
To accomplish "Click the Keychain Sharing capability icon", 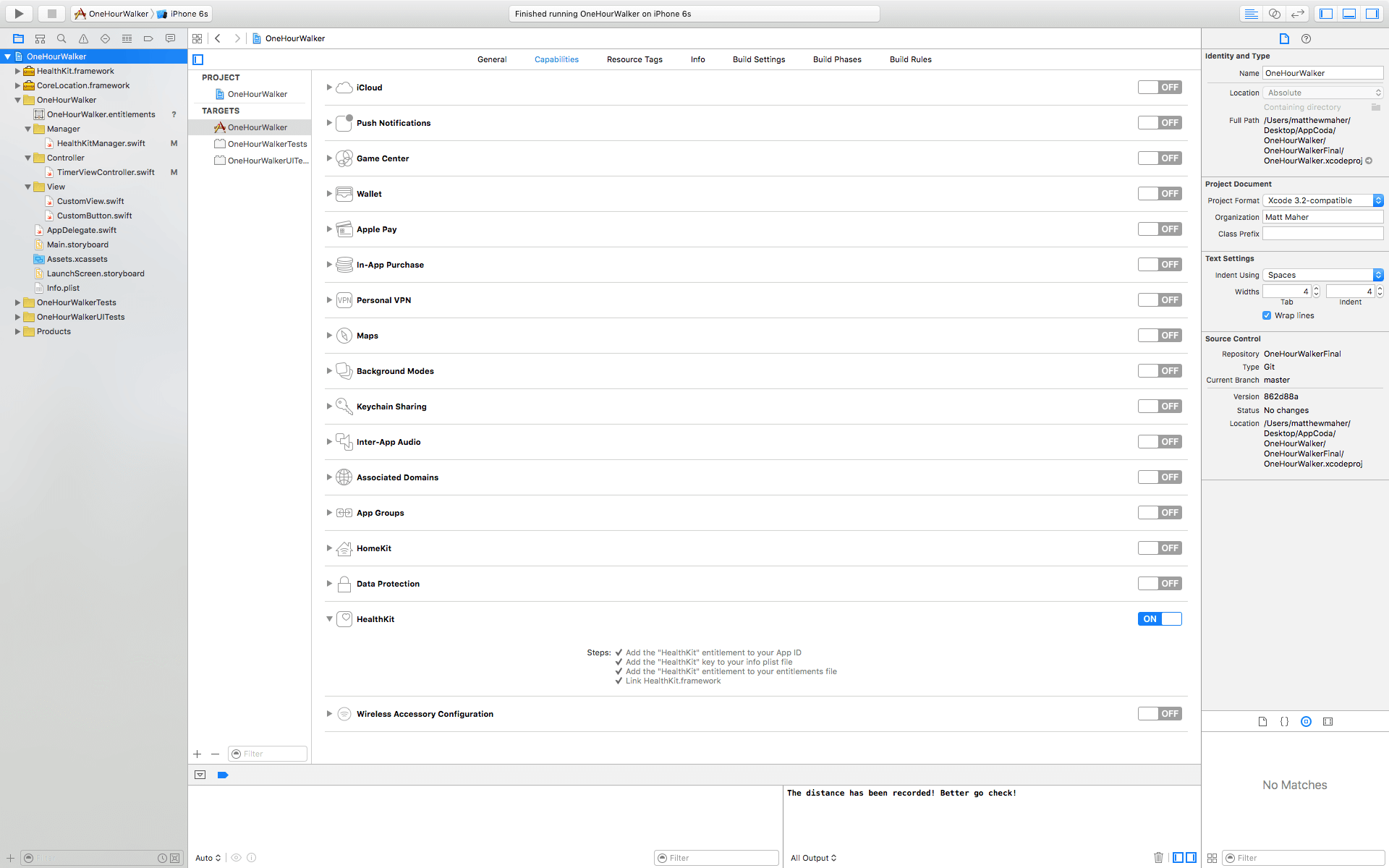I will point(344,406).
